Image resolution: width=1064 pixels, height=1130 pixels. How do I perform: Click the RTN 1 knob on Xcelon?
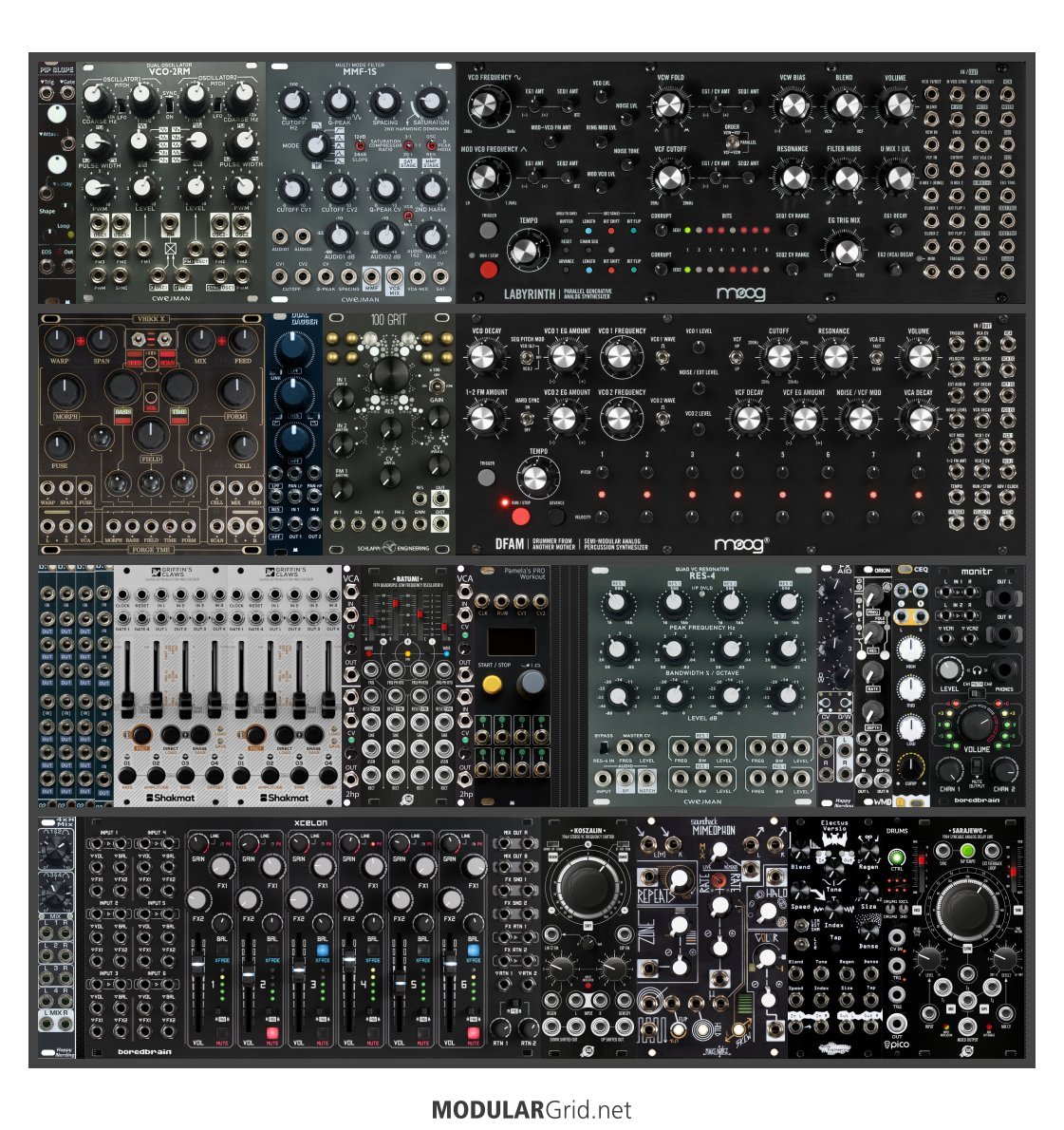tap(500, 1027)
